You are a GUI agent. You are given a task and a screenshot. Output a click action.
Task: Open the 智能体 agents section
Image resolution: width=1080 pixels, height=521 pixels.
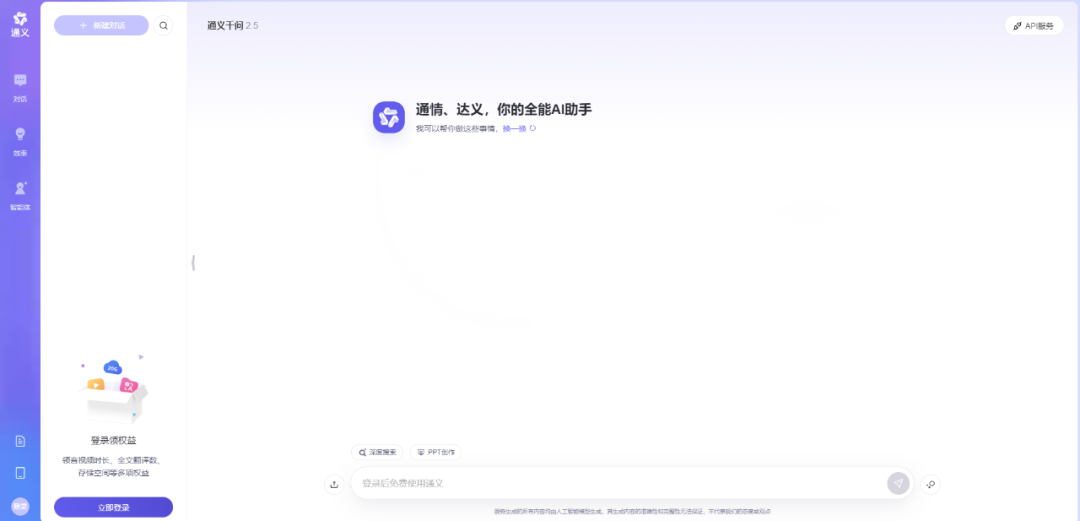coord(20,196)
